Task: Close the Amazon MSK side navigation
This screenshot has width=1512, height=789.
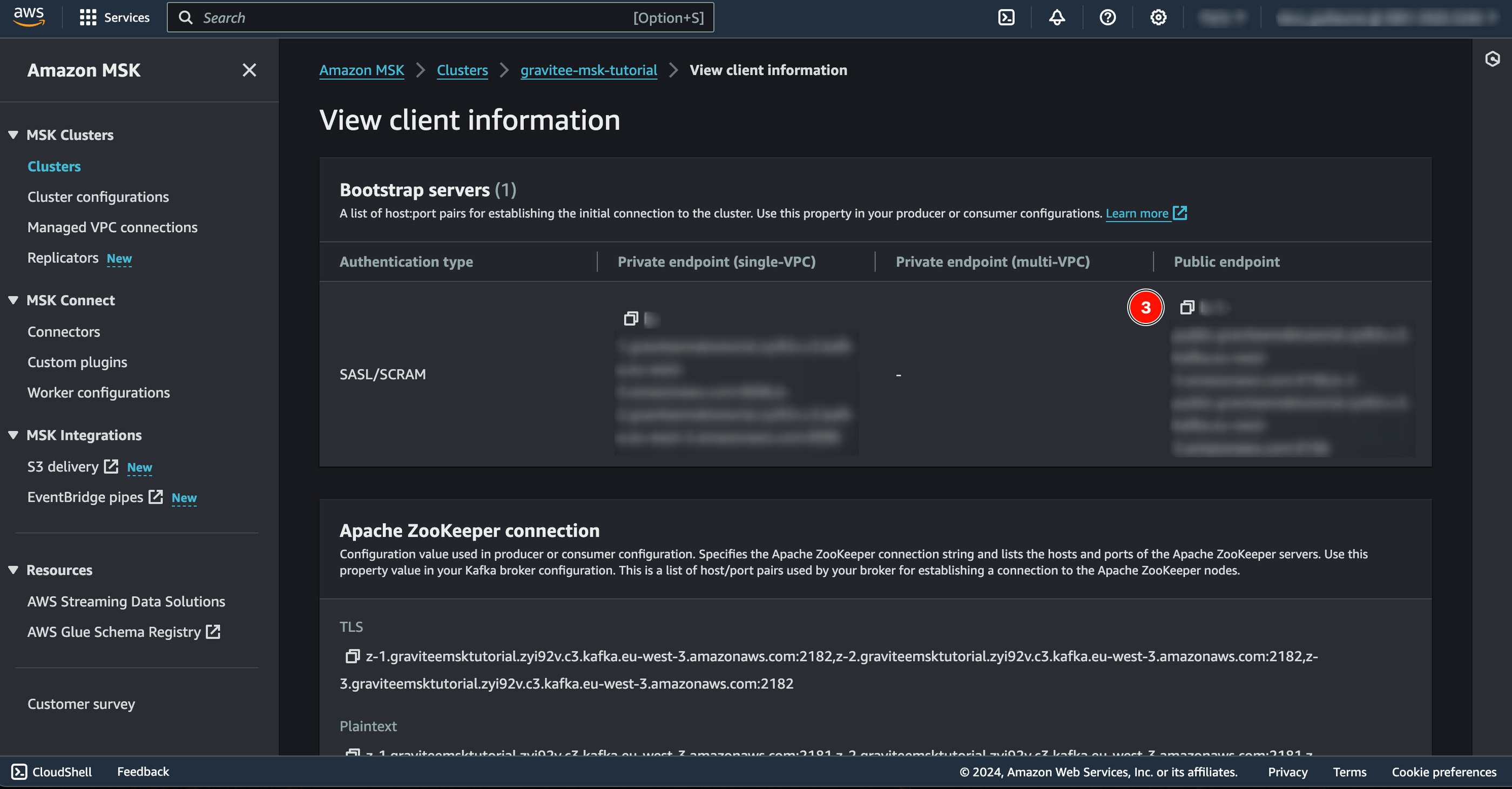Action: point(249,70)
